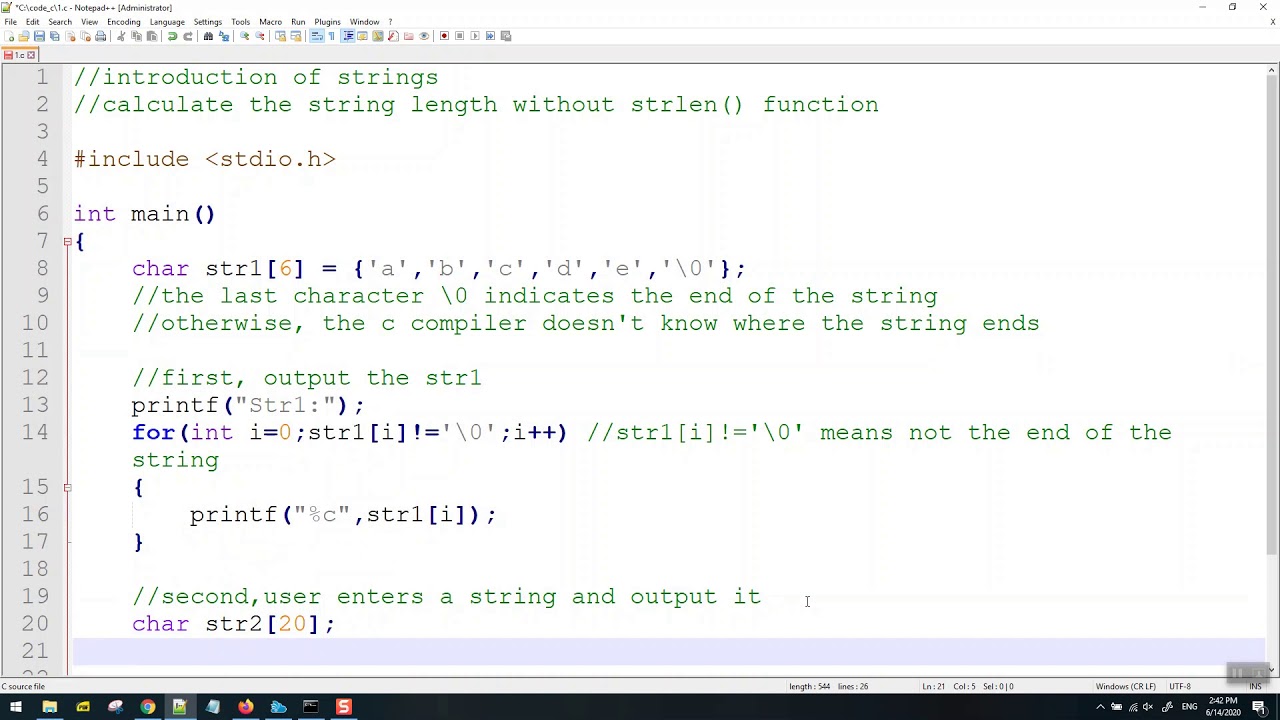The width and height of the screenshot is (1280, 720).
Task: Collapse the main function fold at line 7
Action: 67,241
